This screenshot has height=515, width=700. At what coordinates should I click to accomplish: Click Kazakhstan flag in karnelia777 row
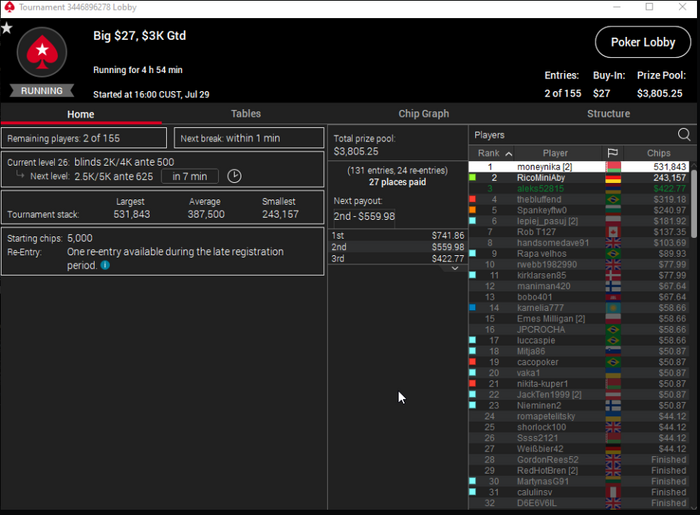click(x=613, y=307)
